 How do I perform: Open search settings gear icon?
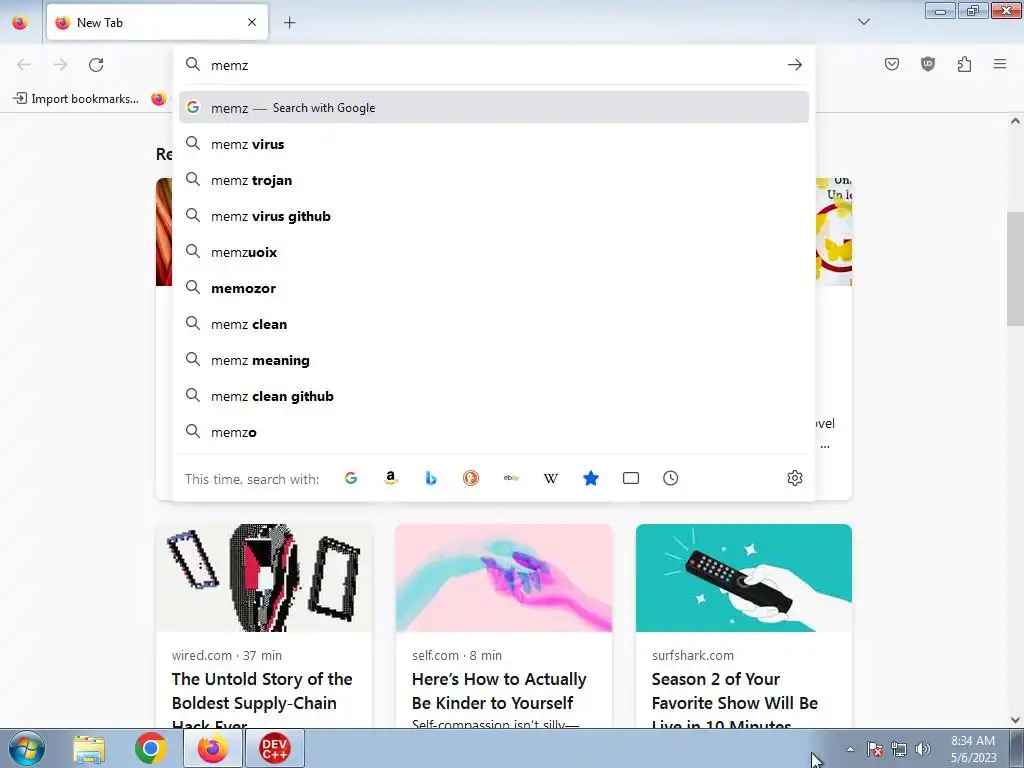click(795, 478)
